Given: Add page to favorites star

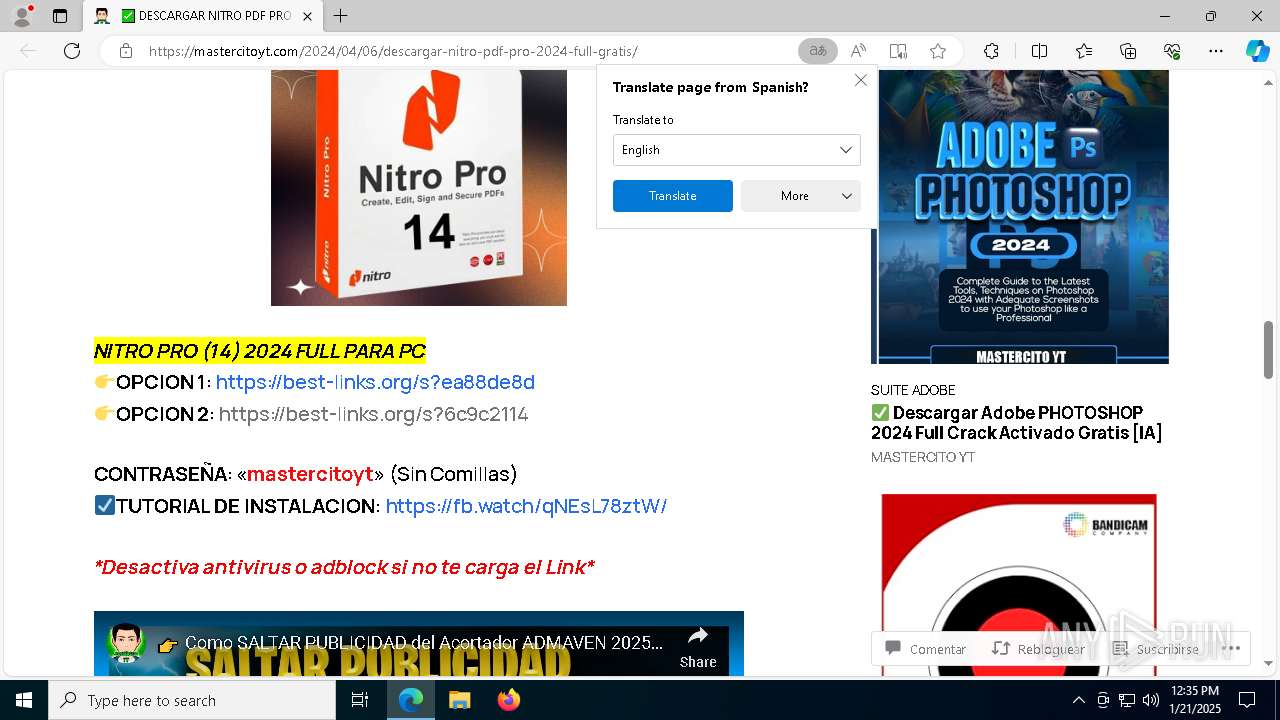Looking at the screenshot, I should pos(937,51).
